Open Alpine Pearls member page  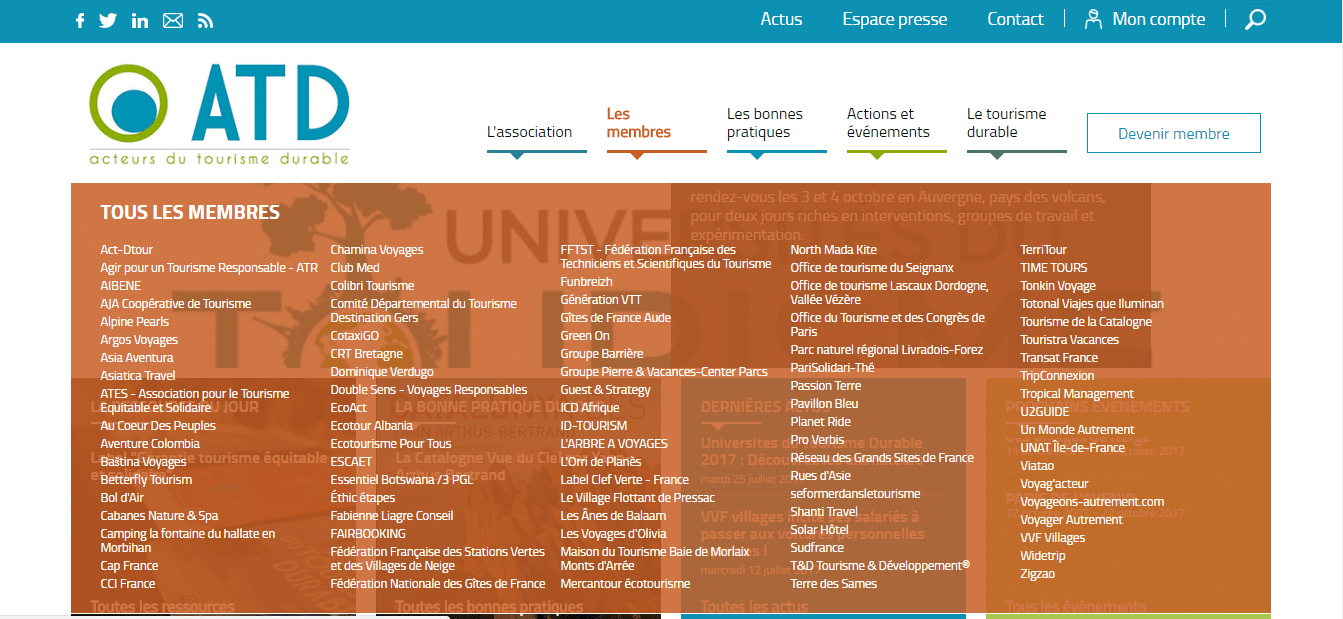point(135,322)
